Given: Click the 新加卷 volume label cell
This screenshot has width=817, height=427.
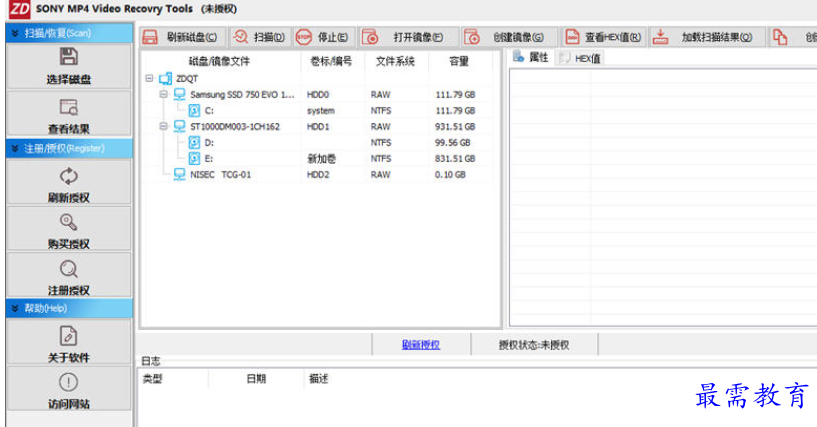Looking at the screenshot, I should [x=321, y=159].
